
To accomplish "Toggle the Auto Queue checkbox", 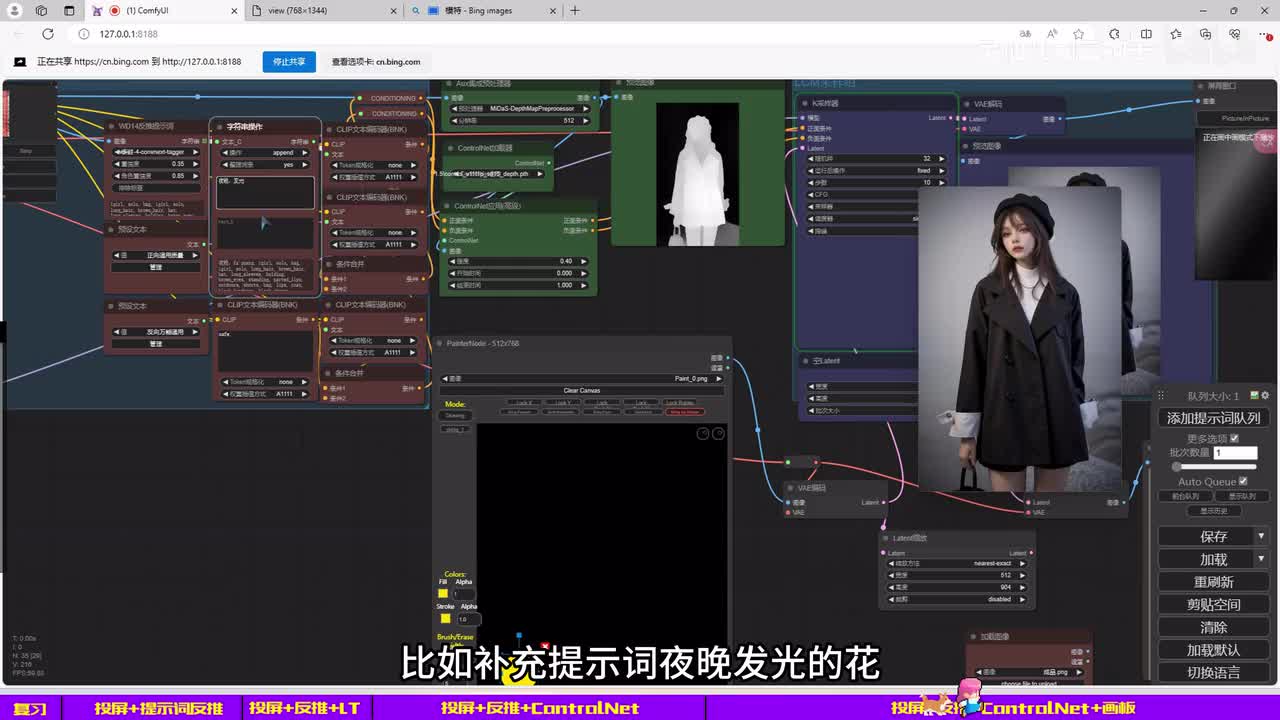I will coord(1243,481).
